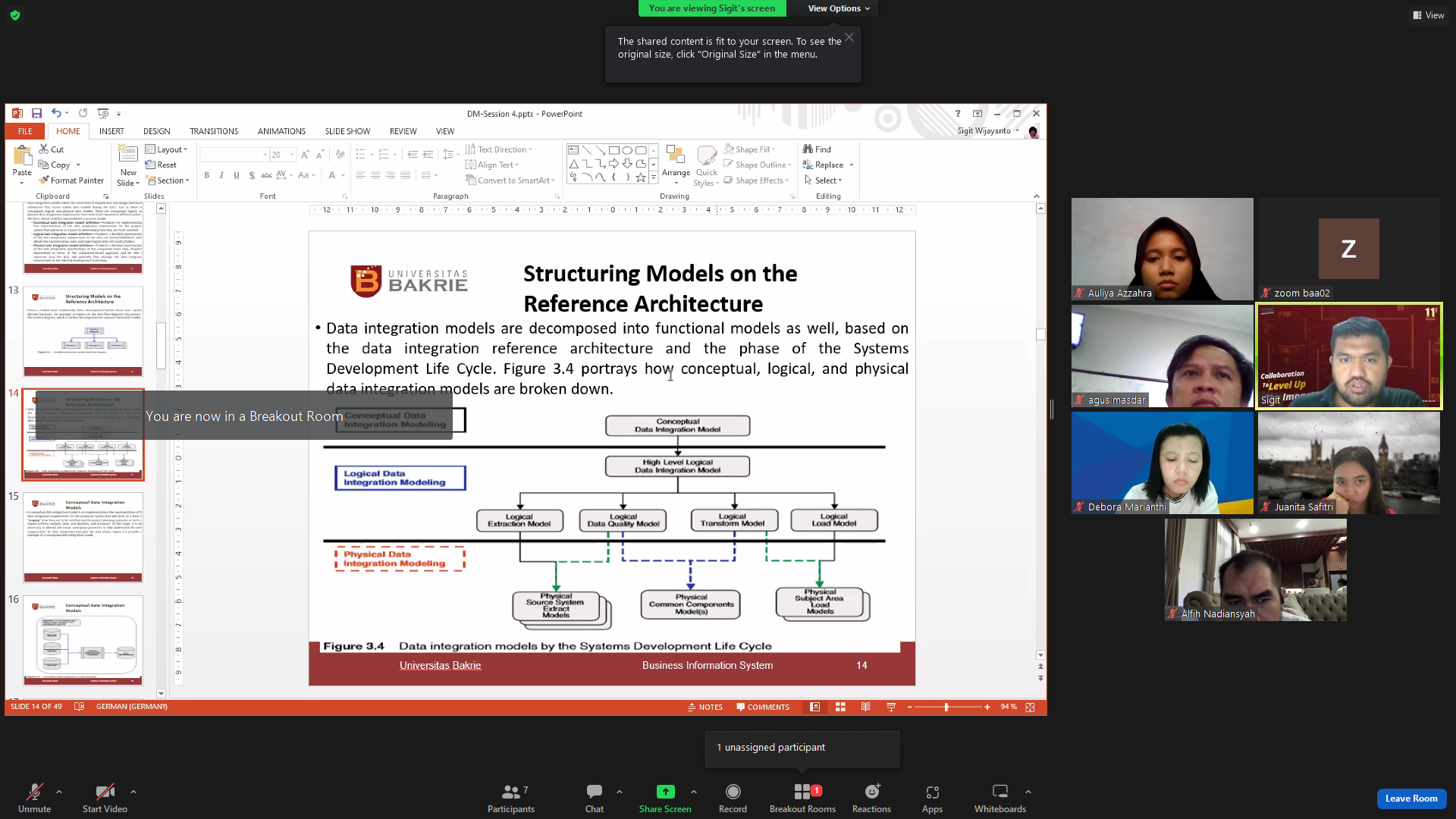Image resolution: width=1456 pixels, height=819 pixels.
Task: Click the Unmute microphone icon
Action: click(x=34, y=792)
